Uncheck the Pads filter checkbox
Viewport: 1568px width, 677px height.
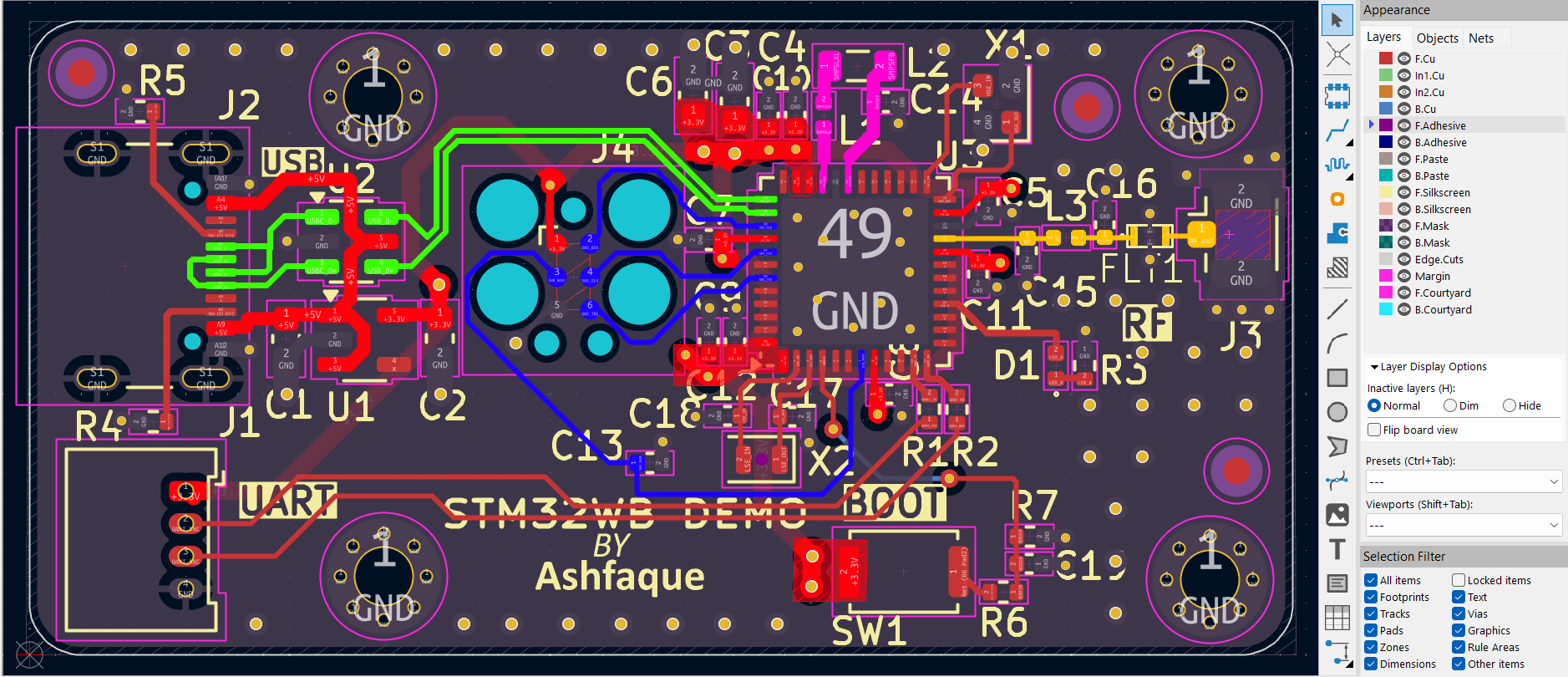[x=1371, y=630]
